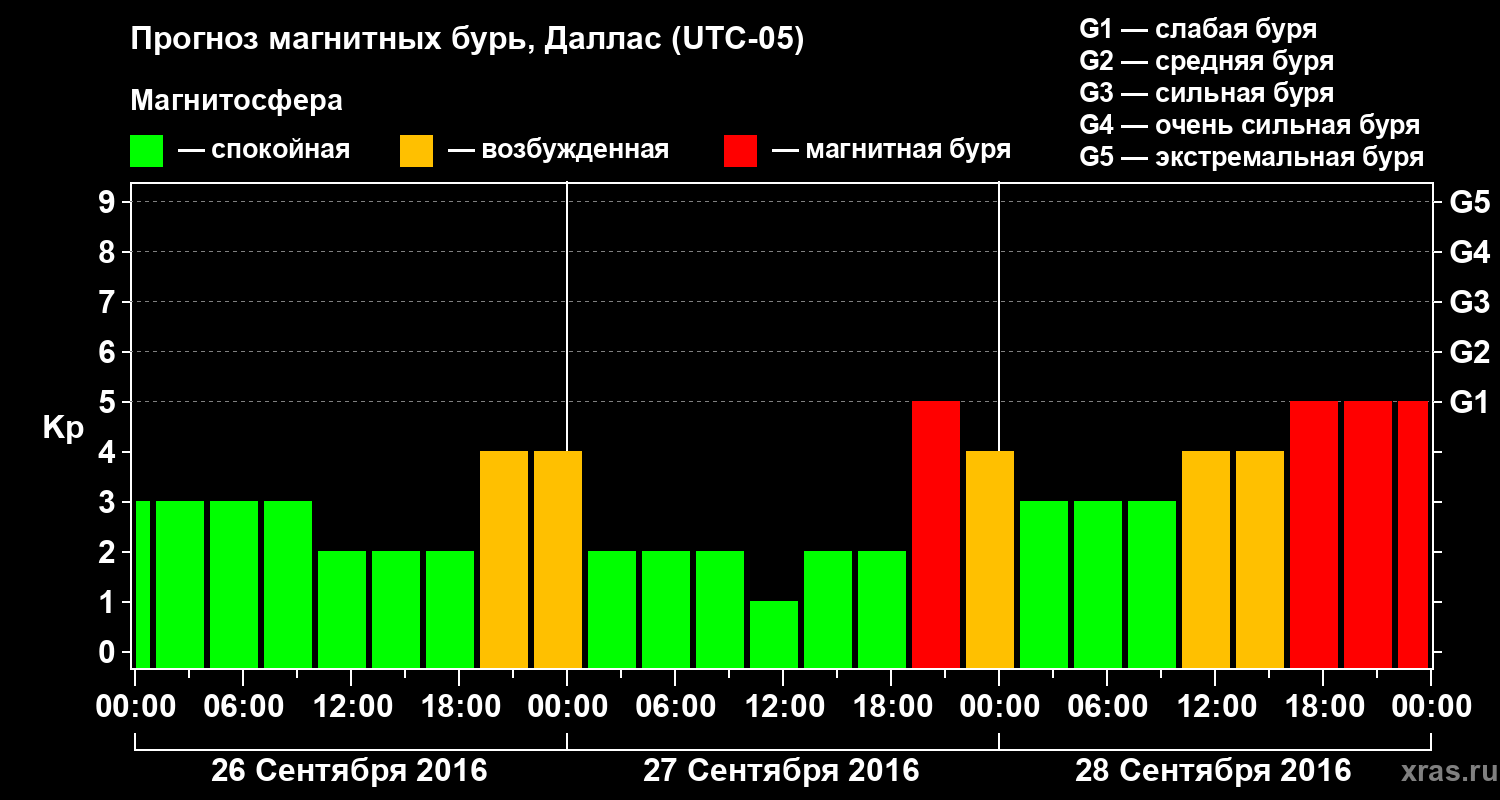
Task: Select legend line 'G2 — средняя буря'
Action: [1207, 61]
